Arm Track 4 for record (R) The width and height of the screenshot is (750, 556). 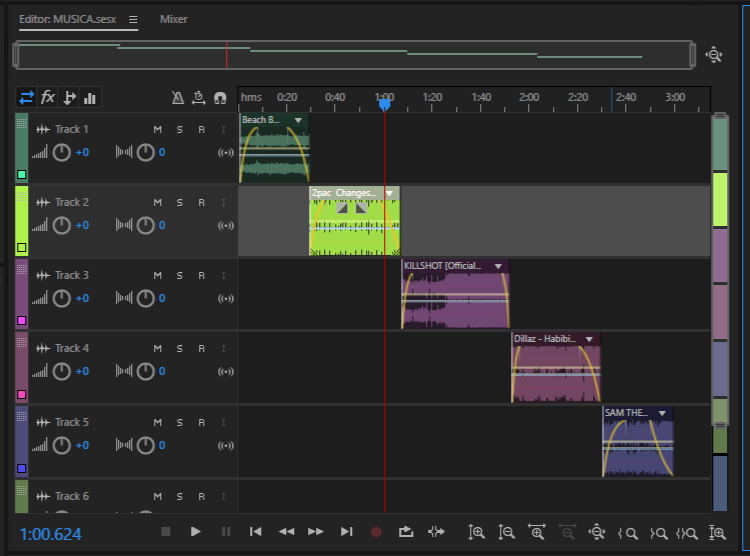click(201, 348)
